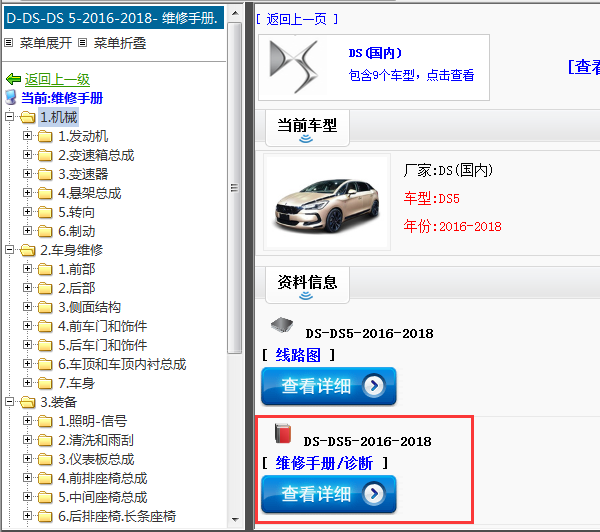Viewport: 600px width, 532px height.
Task: Select the 5.后车门和饰件 tree item
Action: pyautogui.click(x=103, y=345)
